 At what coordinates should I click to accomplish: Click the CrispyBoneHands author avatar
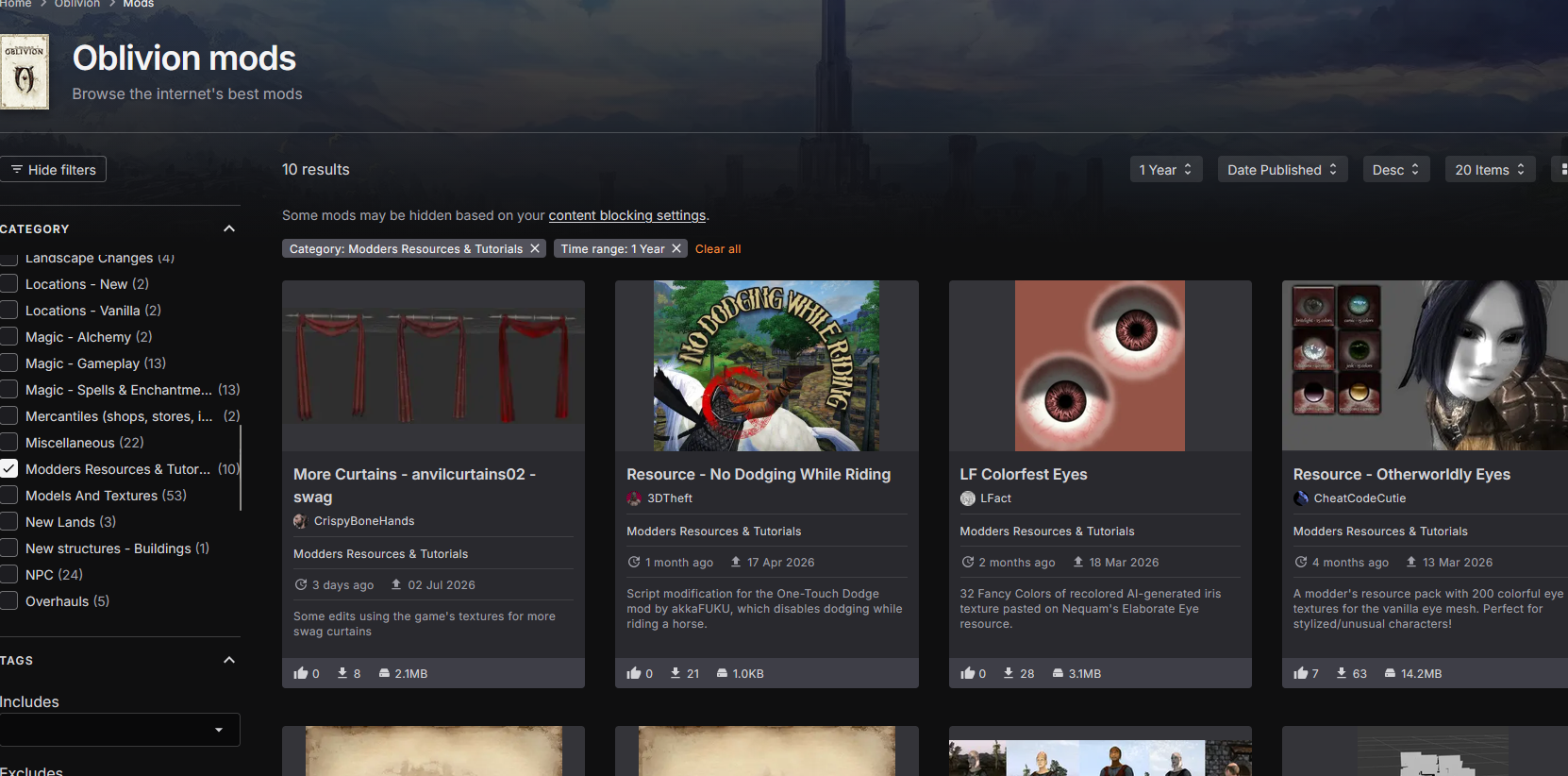coord(301,521)
